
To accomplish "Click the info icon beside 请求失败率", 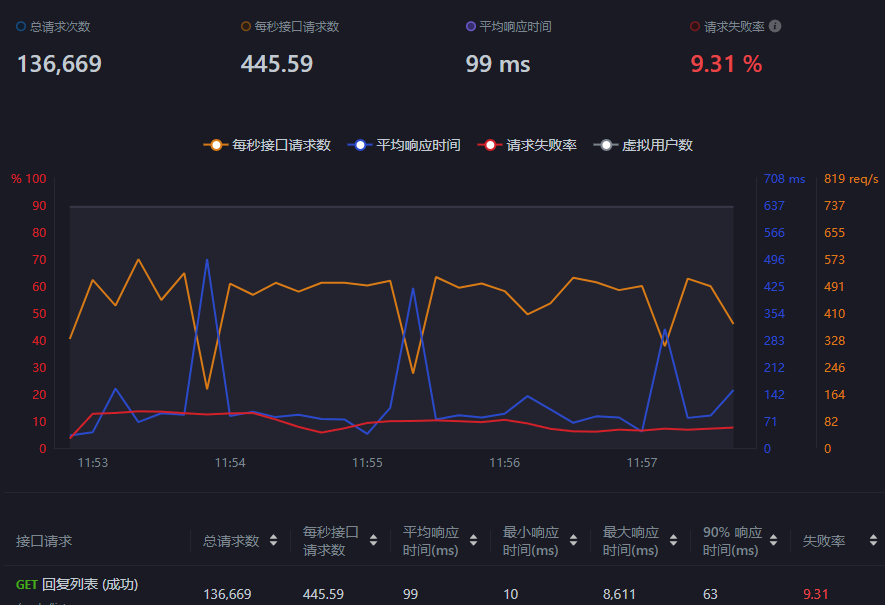I will click(775, 27).
